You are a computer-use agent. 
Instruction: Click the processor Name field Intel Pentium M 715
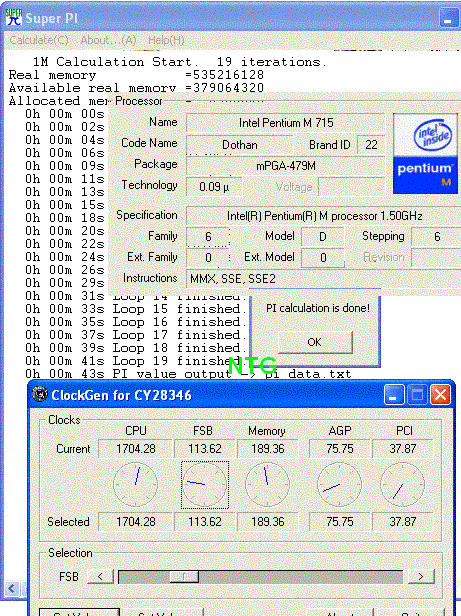coord(286,123)
